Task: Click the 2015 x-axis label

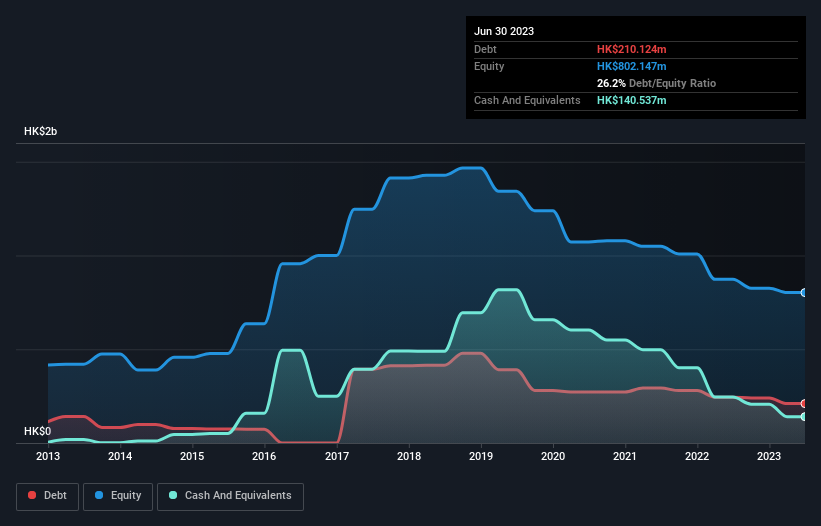Action: 192,456
